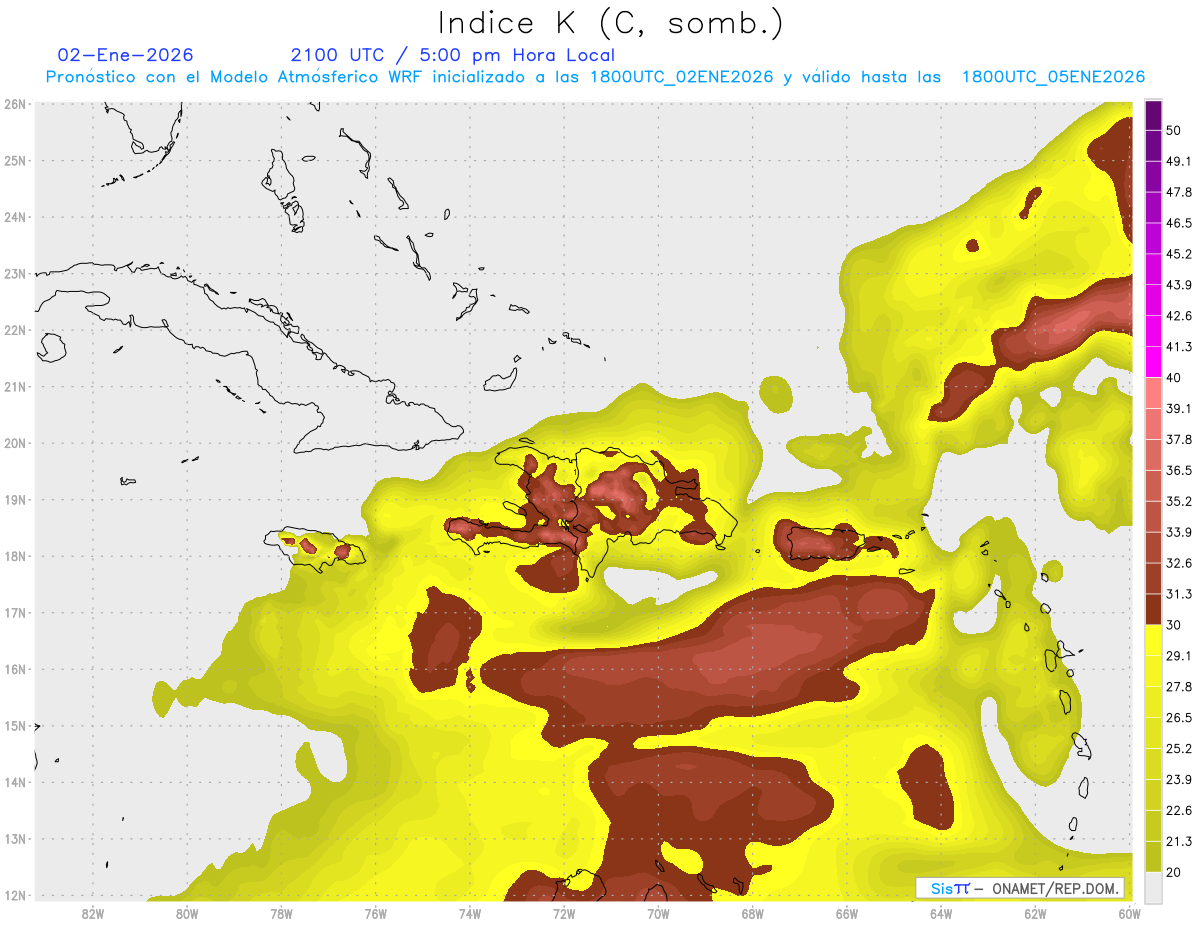Click the latitude label "14N"
Viewport: 1200px width, 927px height.
pos(15,782)
